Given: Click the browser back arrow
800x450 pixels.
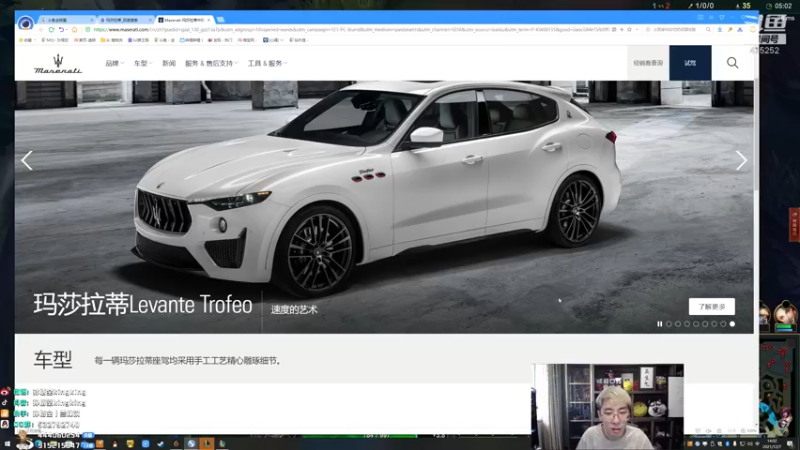Looking at the screenshot, I should point(42,30).
